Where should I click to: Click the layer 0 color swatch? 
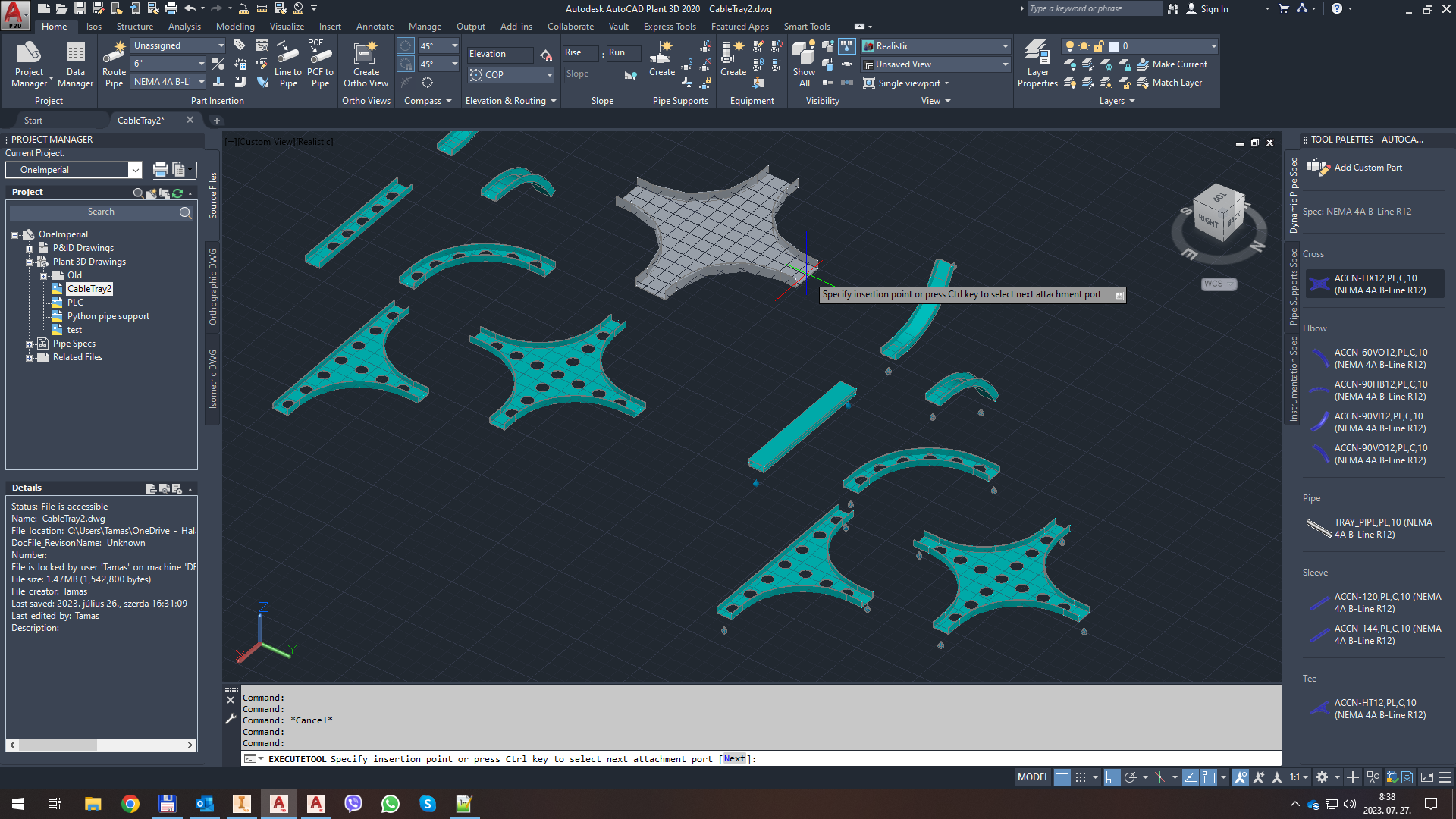1114,46
